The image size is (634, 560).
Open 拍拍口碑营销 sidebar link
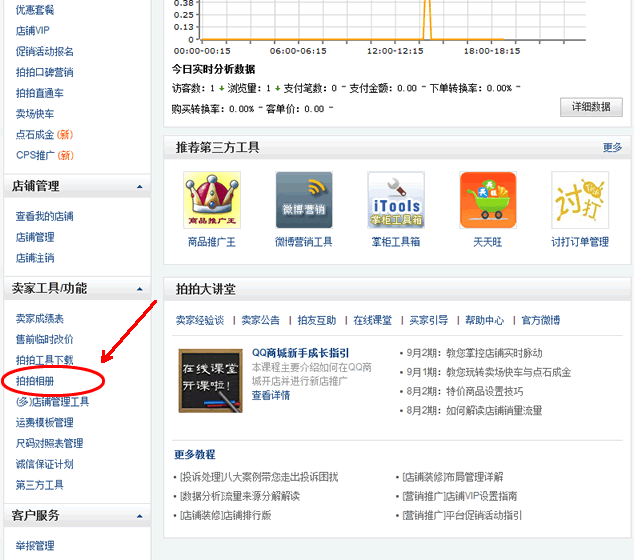coord(44,72)
